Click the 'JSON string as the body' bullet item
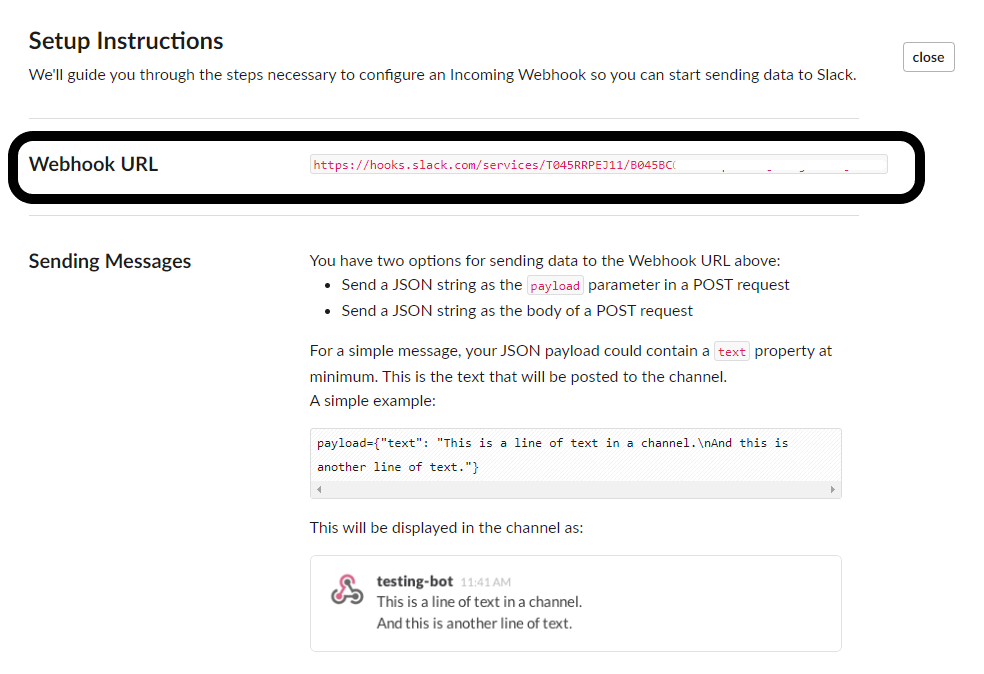Image resolution: width=984 pixels, height=674 pixels. (x=517, y=311)
